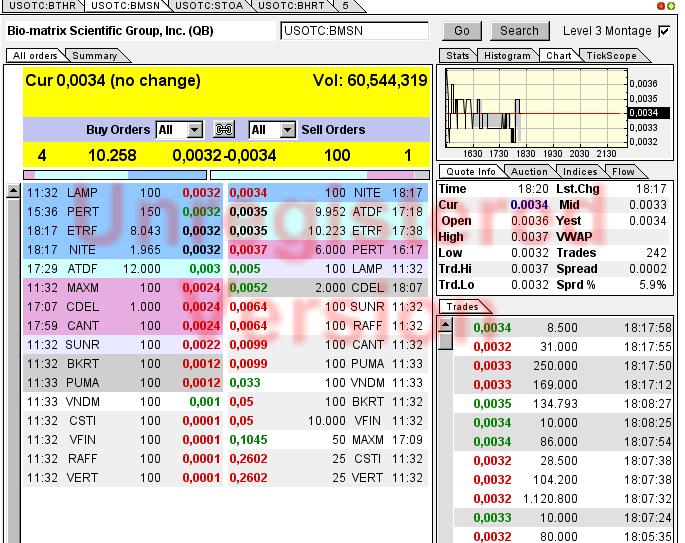Click the Trades list scrollbar thumb

446,341
